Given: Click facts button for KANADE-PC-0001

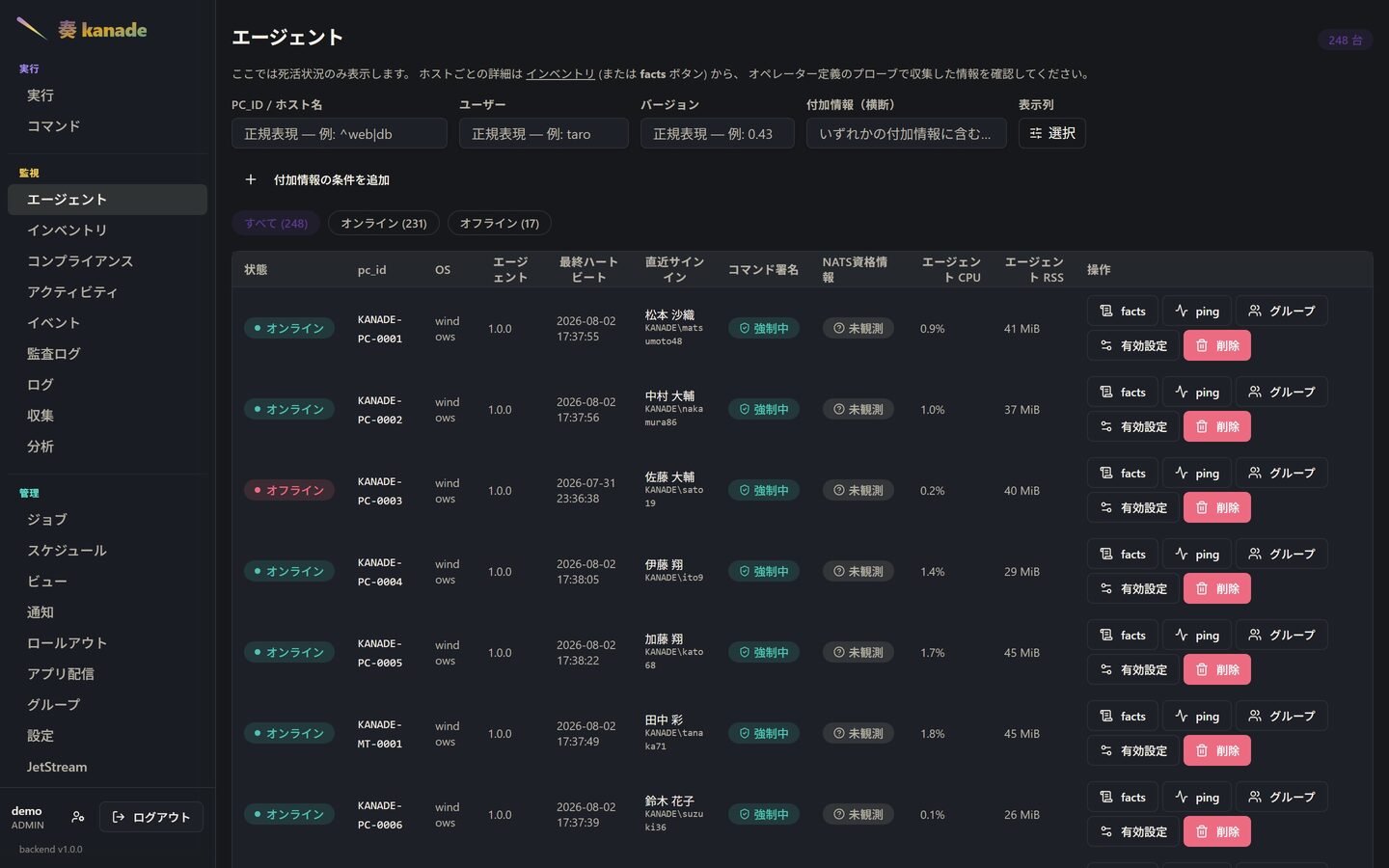Looking at the screenshot, I should pyautogui.click(x=1123, y=311).
